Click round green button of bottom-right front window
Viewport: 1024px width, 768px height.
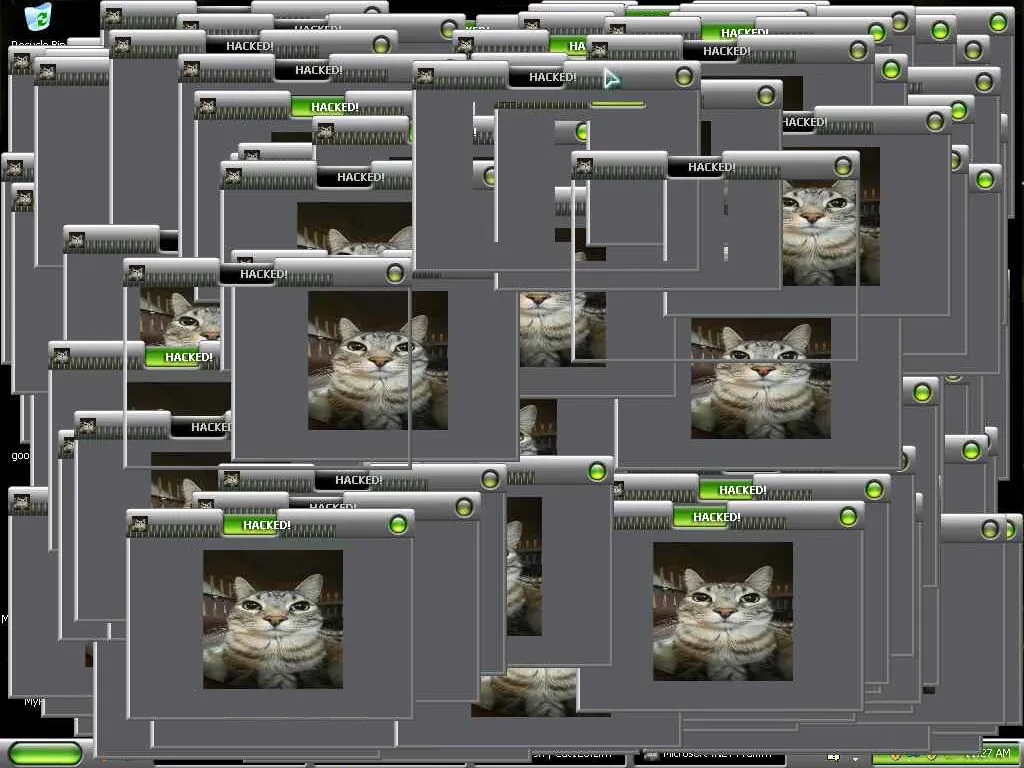(x=848, y=517)
